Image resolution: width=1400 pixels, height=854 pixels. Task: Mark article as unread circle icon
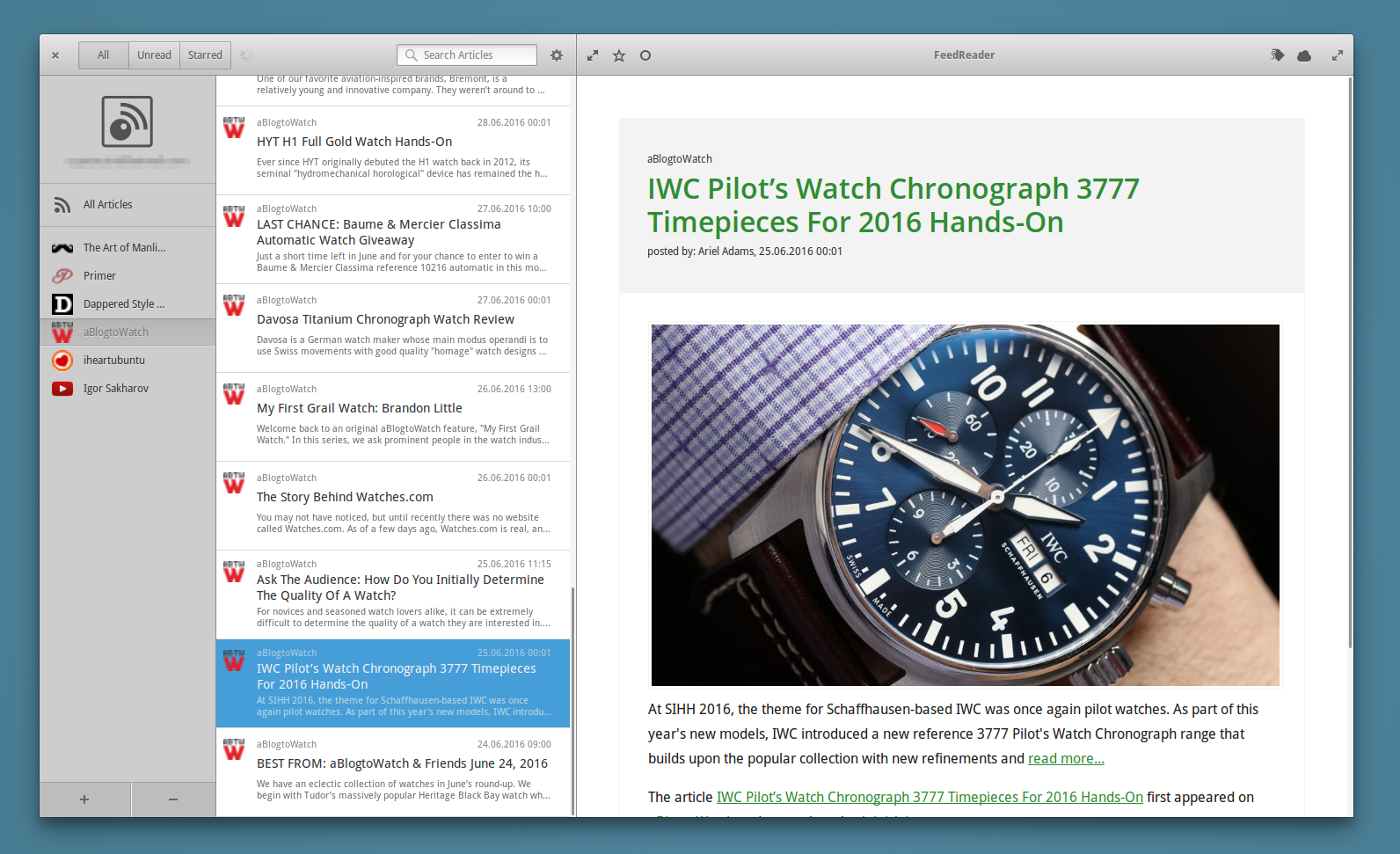(645, 55)
